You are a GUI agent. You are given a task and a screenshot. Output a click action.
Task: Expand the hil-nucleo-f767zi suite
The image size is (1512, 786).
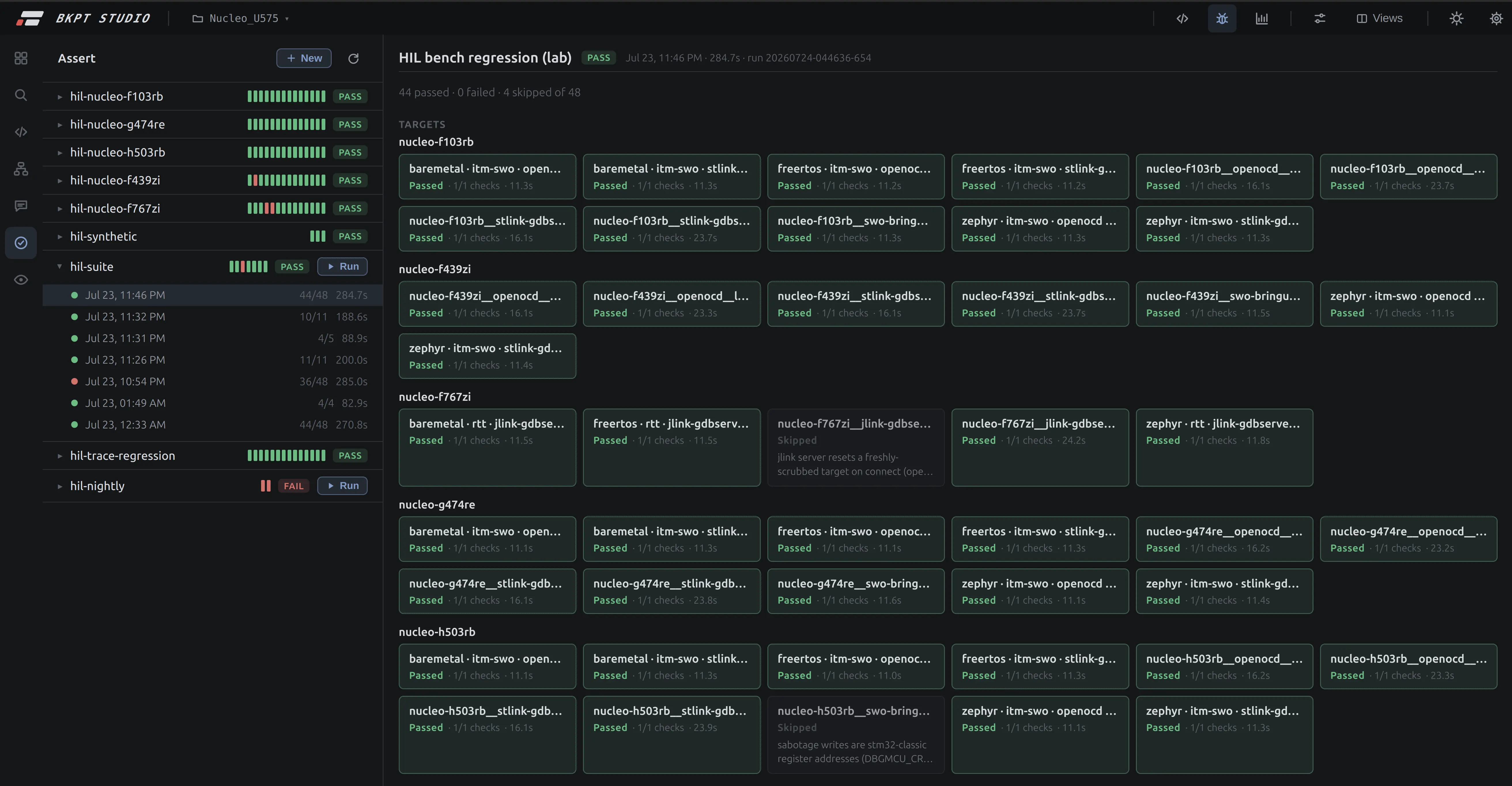(x=60, y=208)
